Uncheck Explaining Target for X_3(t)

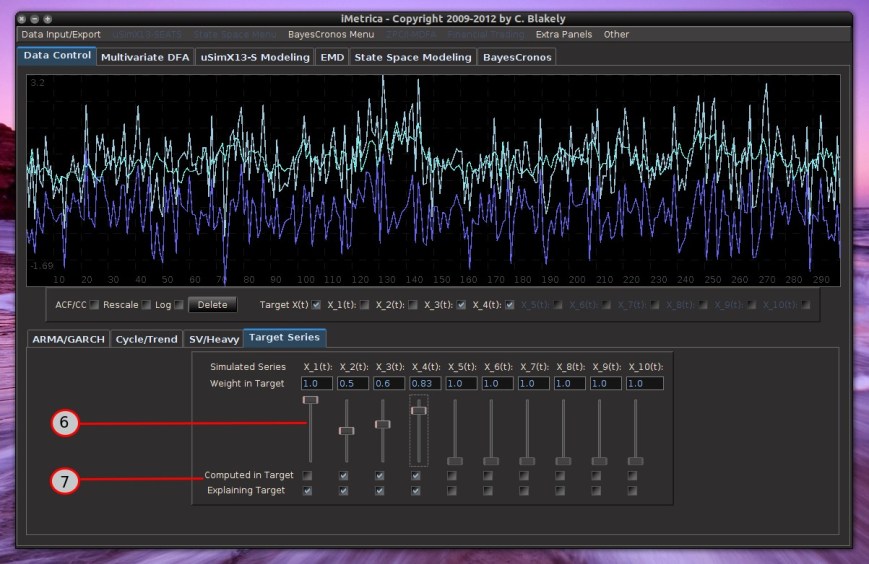380,491
